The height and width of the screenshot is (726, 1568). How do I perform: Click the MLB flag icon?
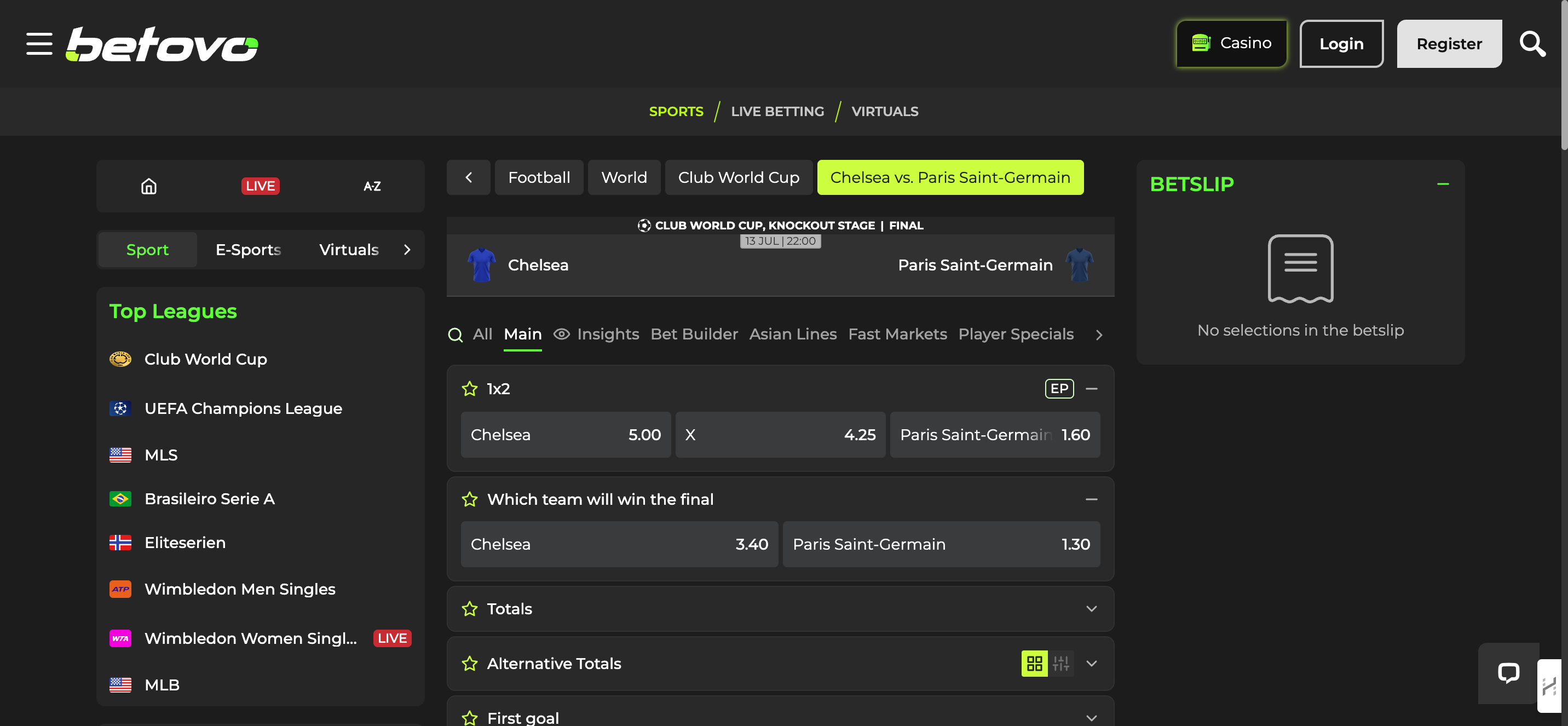[x=120, y=685]
